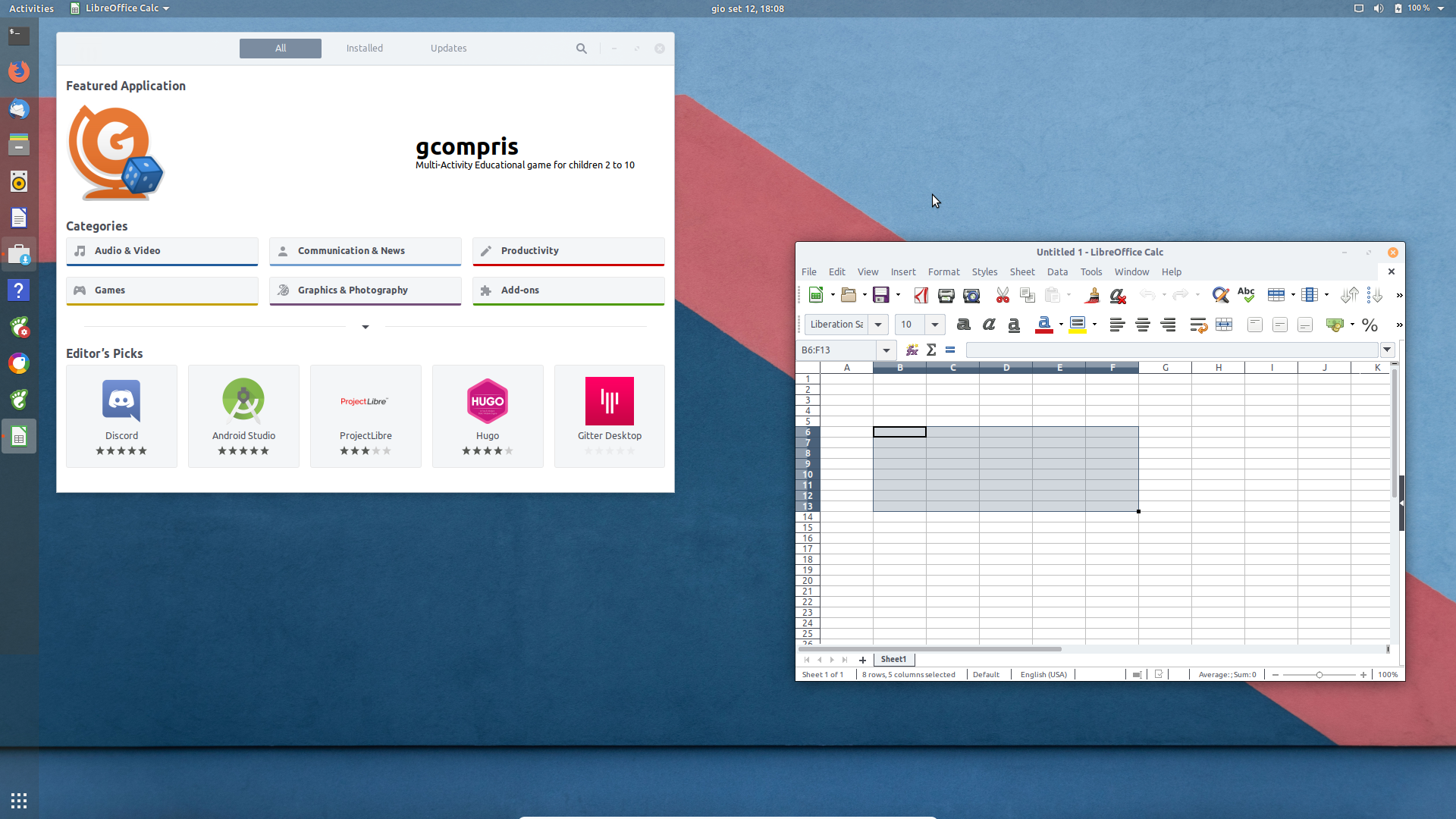Image resolution: width=1456 pixels, height=819 pixels.
Task: Apply the yellow background color swatch
Action: tap(1078, 325)
